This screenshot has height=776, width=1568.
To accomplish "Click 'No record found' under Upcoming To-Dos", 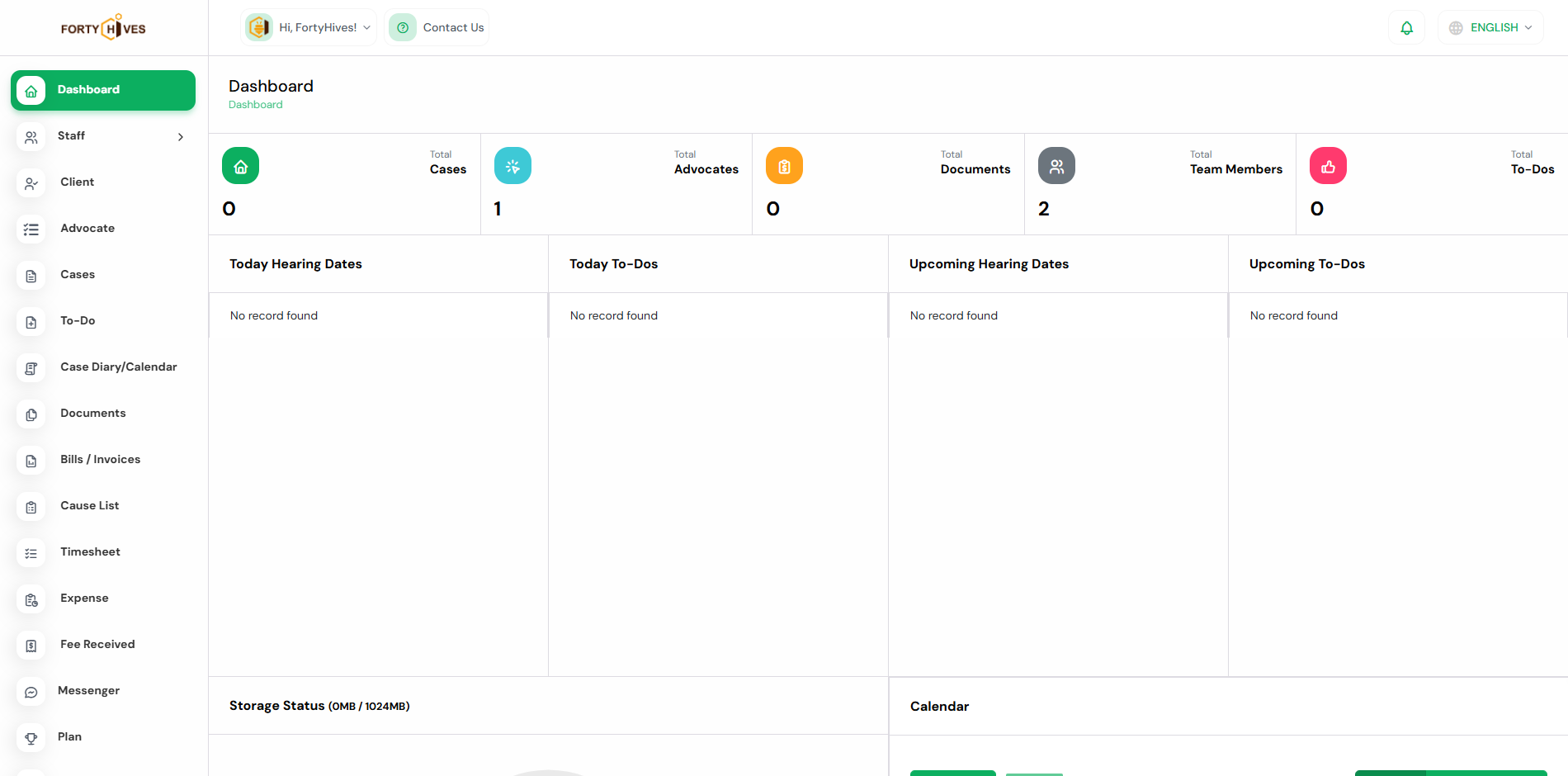I will click(1294, 315).
